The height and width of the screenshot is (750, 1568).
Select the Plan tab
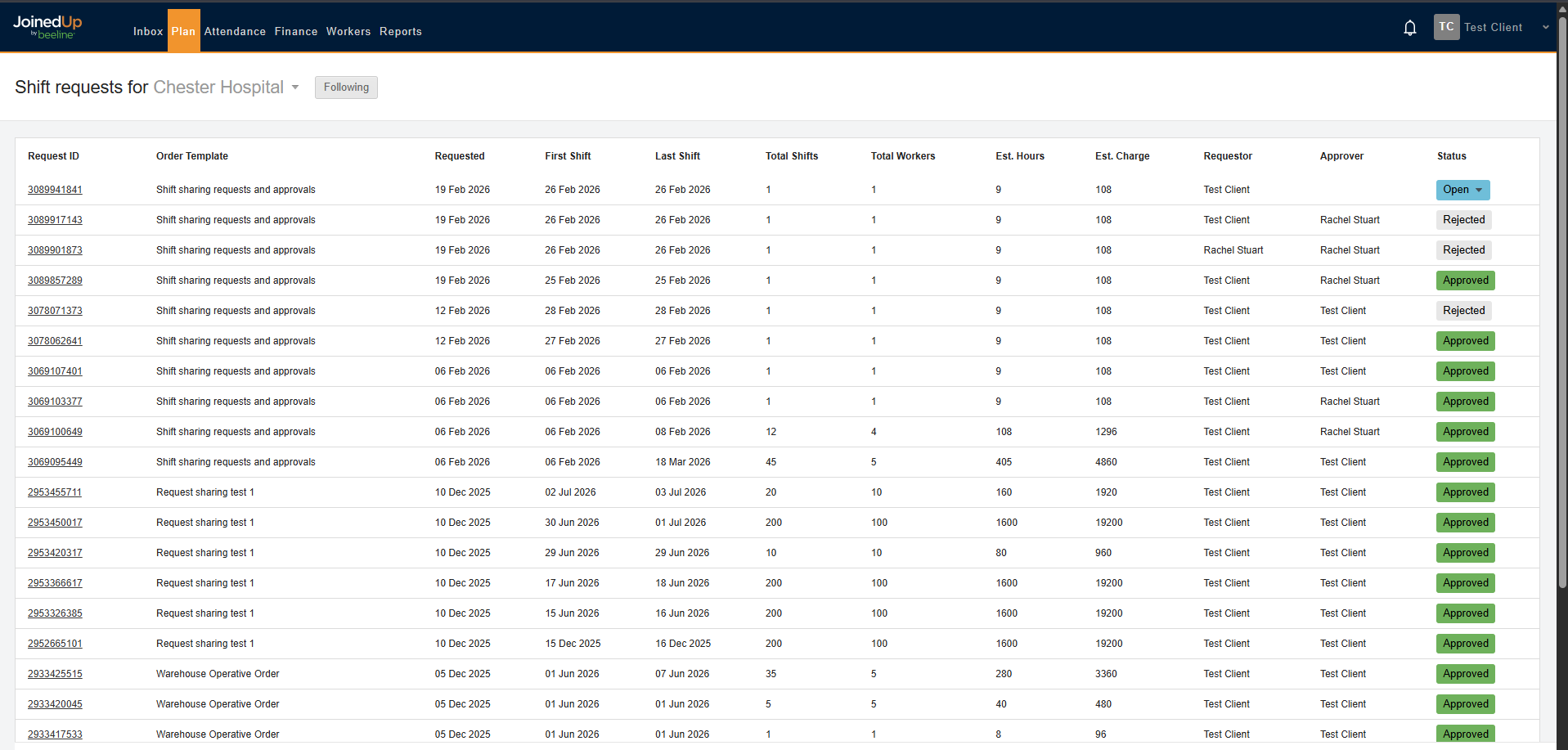(x=183, y=31)
